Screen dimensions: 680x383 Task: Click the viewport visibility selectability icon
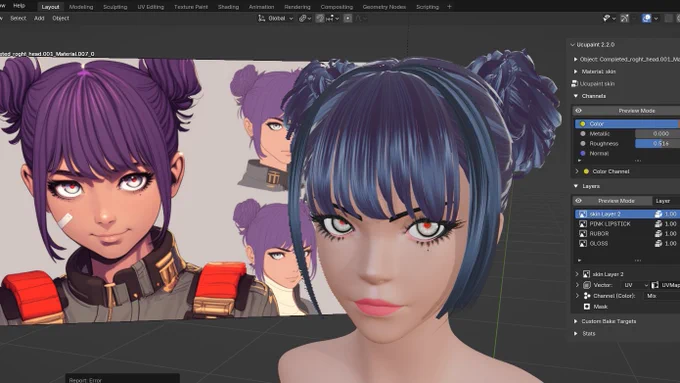607,18
